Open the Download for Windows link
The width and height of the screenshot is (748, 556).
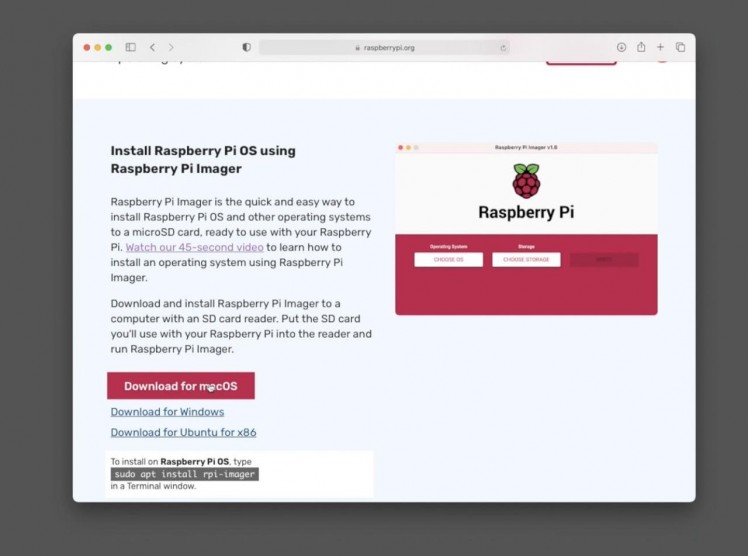click(167, 412)
